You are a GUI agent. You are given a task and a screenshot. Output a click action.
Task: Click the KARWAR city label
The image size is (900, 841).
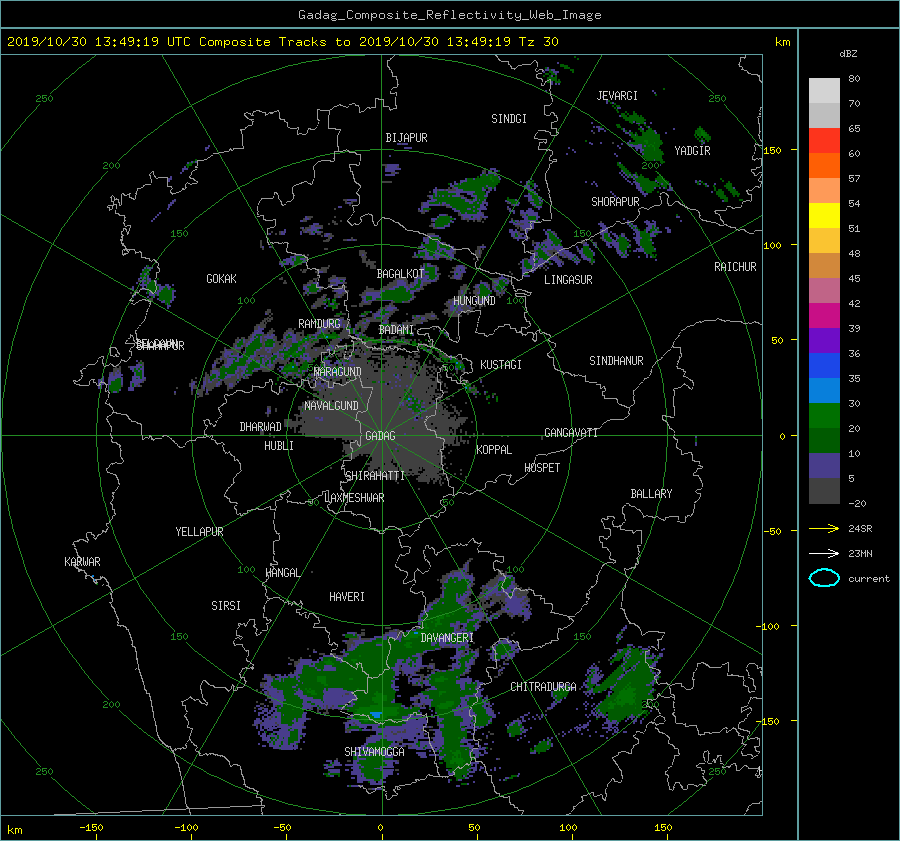tap(82, 562)
